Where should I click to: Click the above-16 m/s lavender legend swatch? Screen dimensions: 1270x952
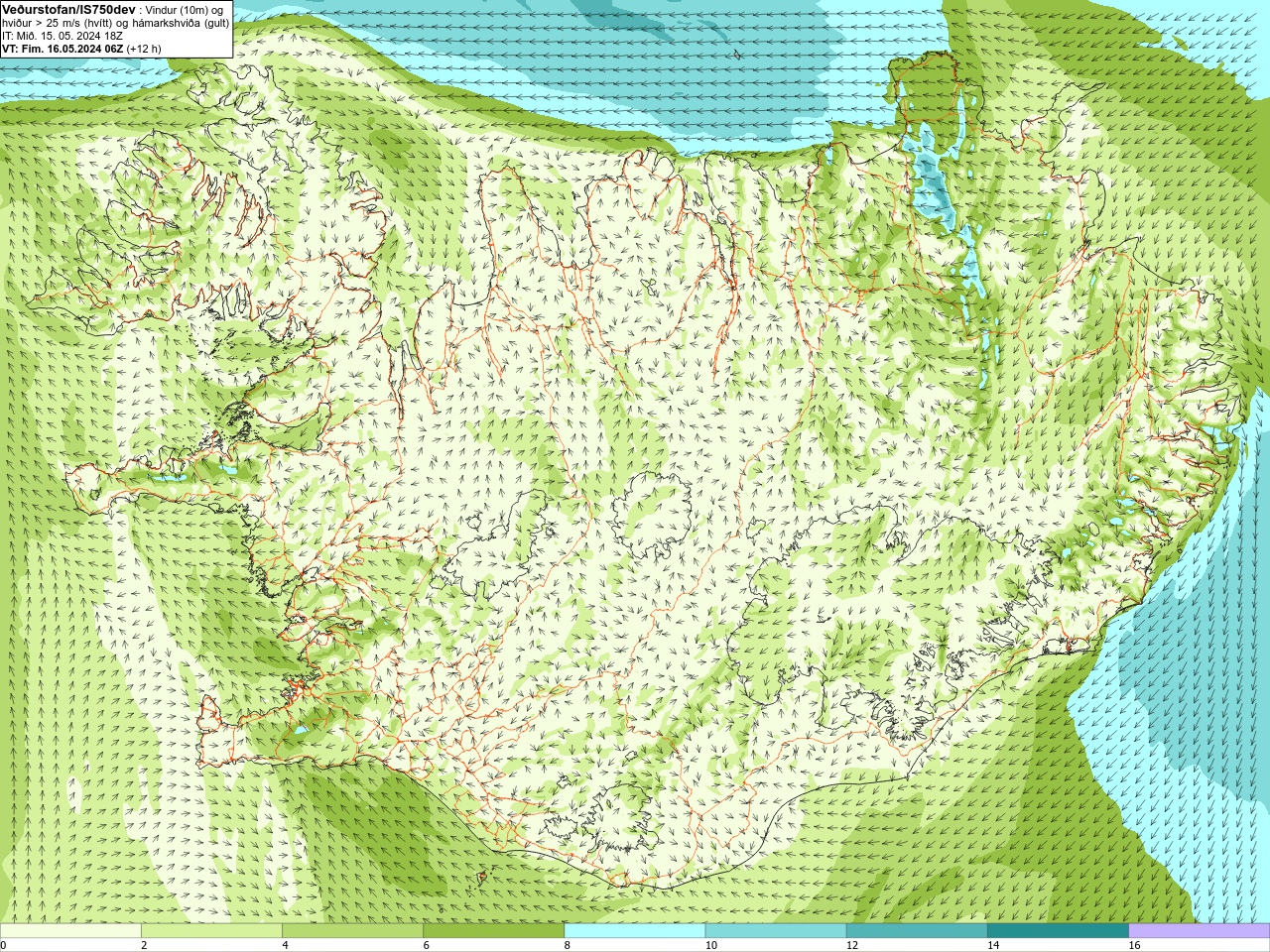pos(1200,931)
